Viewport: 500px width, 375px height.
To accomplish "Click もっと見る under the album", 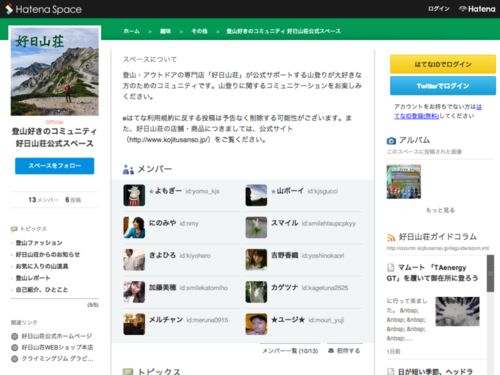I will [x=440, y=210].
